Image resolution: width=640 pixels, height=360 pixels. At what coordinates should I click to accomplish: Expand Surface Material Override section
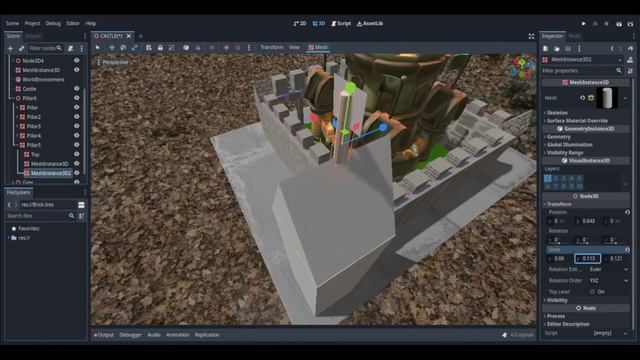(x=576, y=121)
